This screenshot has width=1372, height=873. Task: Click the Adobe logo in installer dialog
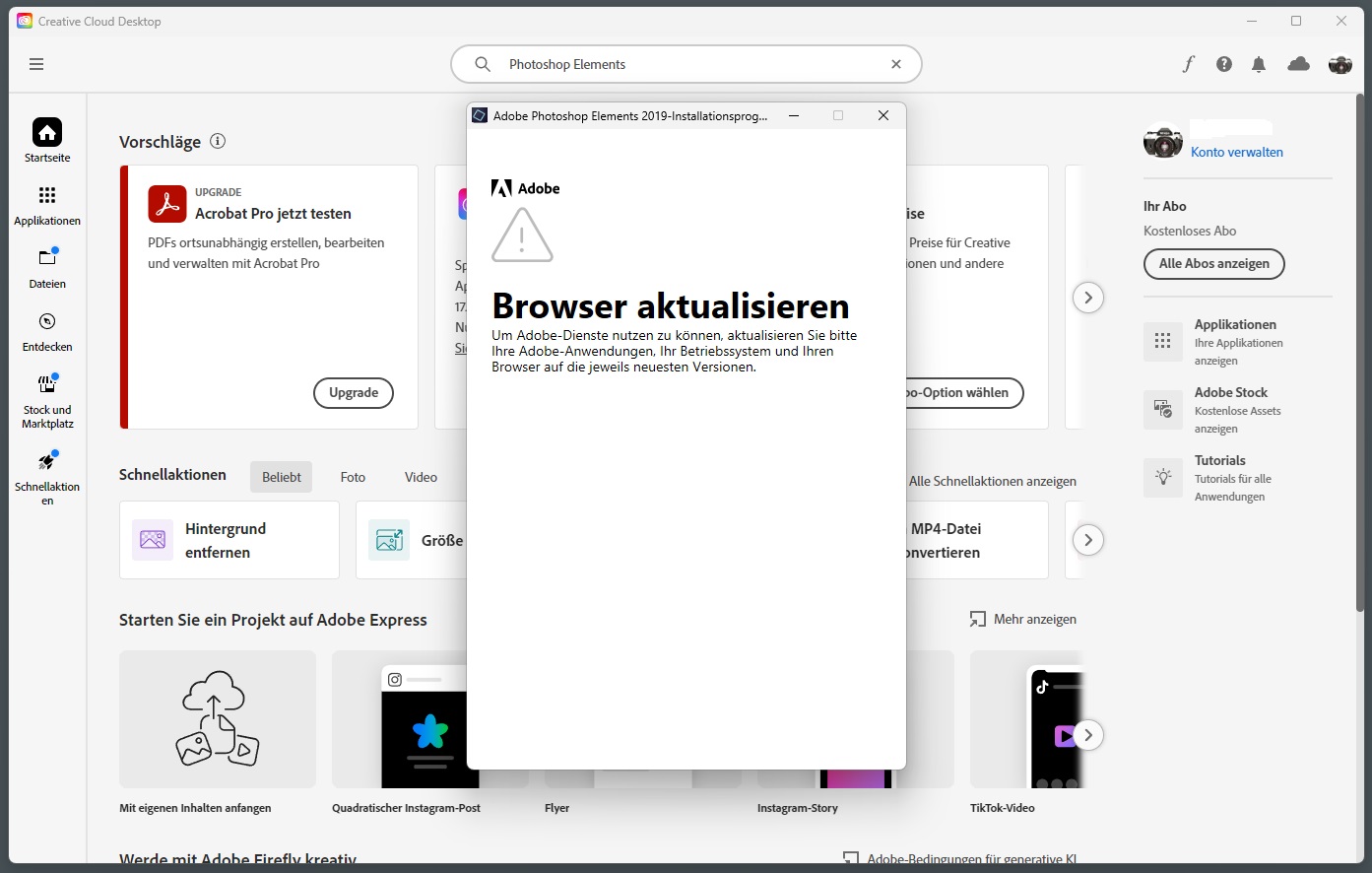(526, 188)
